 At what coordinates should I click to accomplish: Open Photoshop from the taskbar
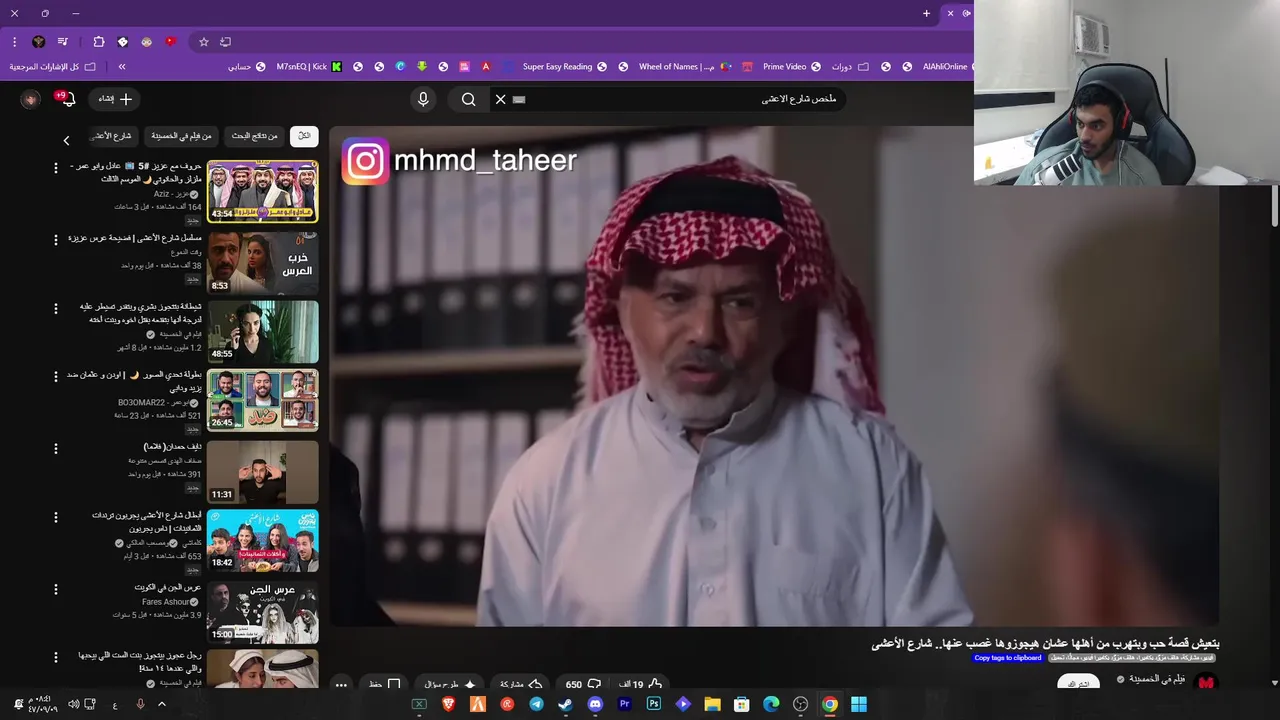point(654,704)
